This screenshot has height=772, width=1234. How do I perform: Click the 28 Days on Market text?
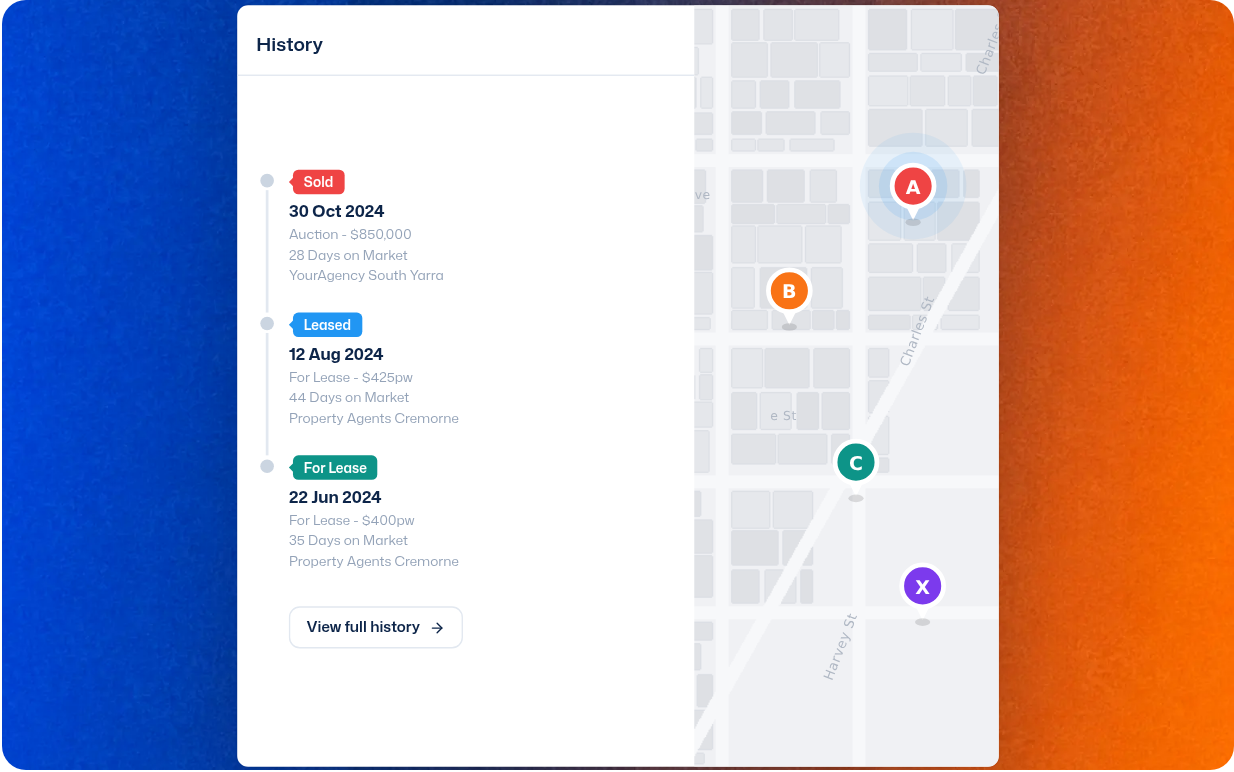click(348, 255)
